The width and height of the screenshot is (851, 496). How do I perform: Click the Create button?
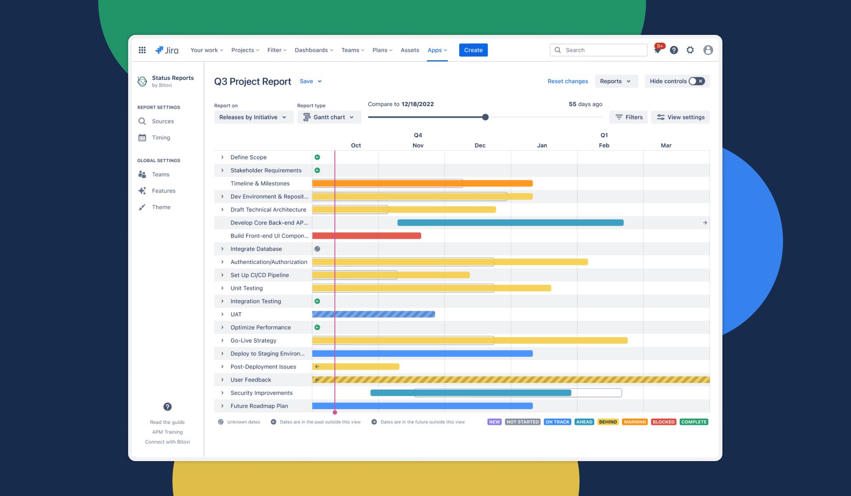point(473,50)
